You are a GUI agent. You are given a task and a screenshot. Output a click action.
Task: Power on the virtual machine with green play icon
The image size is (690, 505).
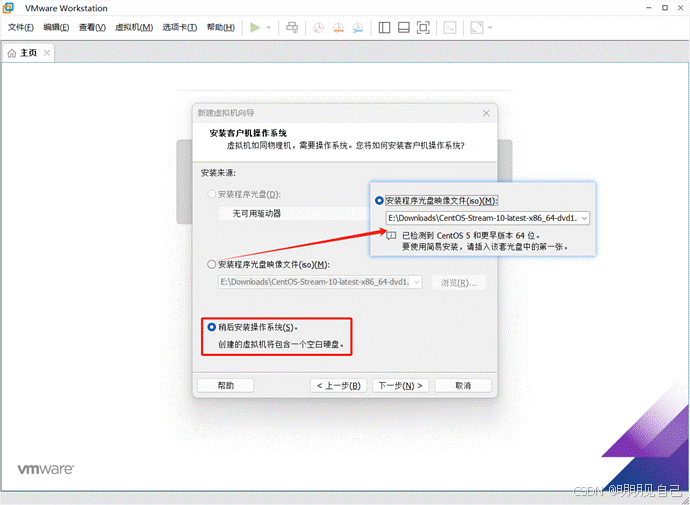[x=255, y=28]
